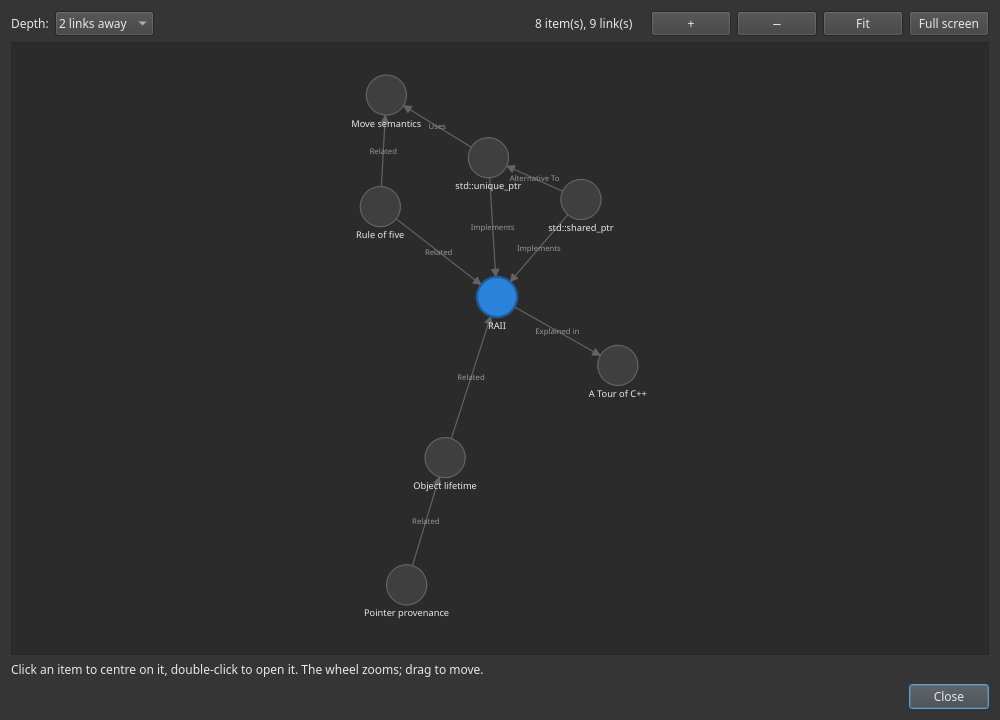
Task: Select the blue RAII node
Action: [x=497, y=297]
